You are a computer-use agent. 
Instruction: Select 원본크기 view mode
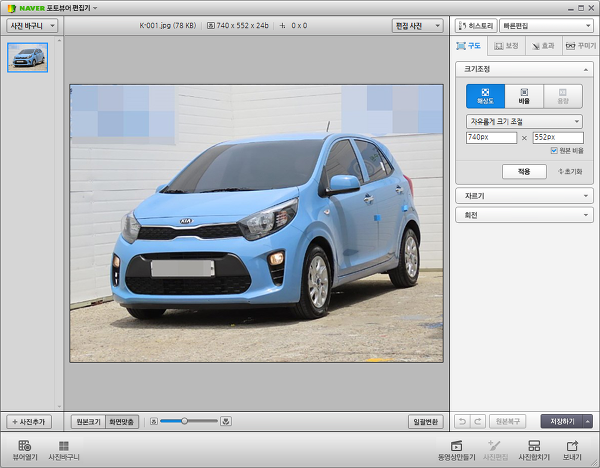pyautogui.click(x=88, y=422)
